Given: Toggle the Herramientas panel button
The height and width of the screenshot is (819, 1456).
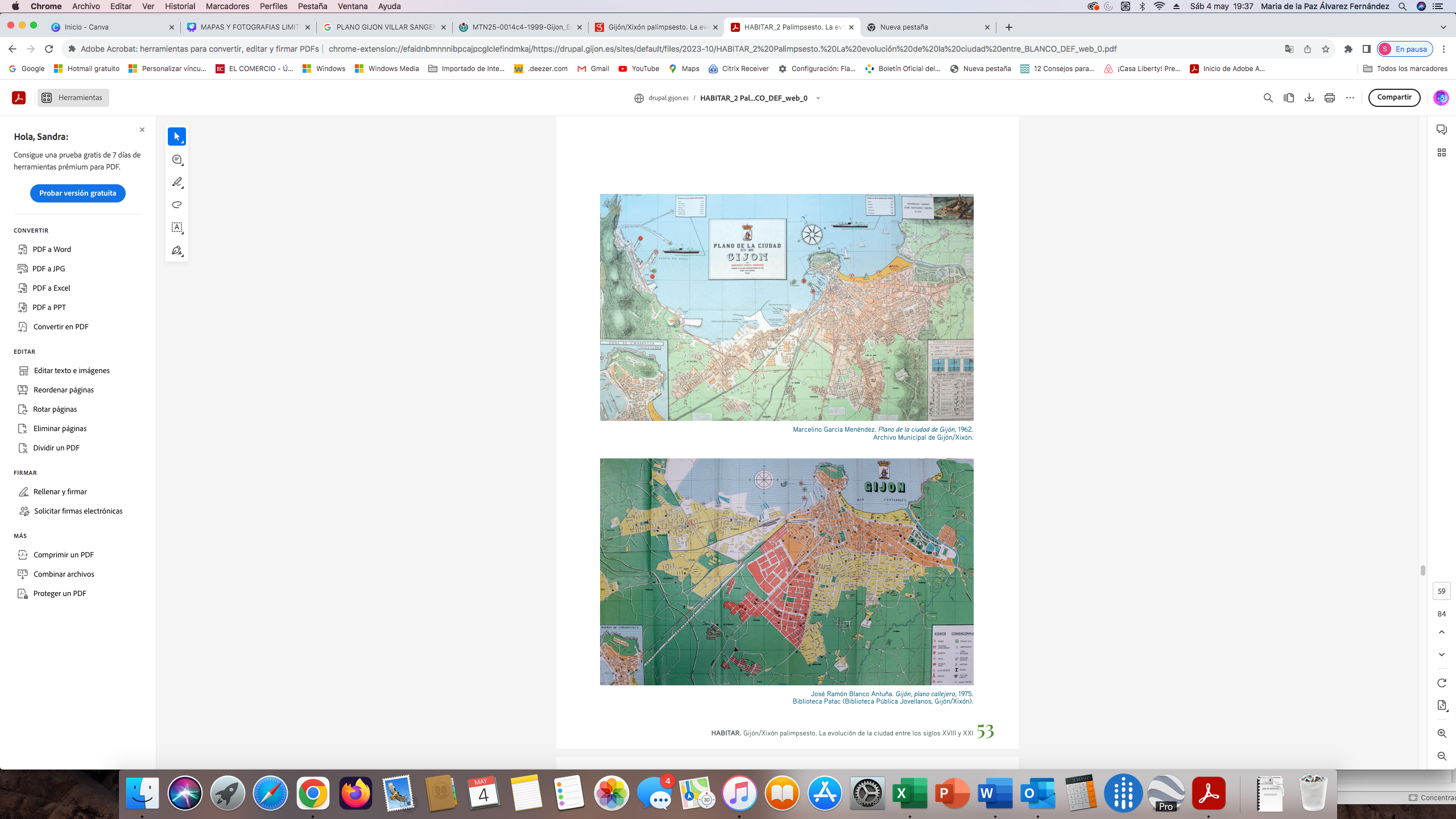Looking at the screenshot, I should [73, 98].
